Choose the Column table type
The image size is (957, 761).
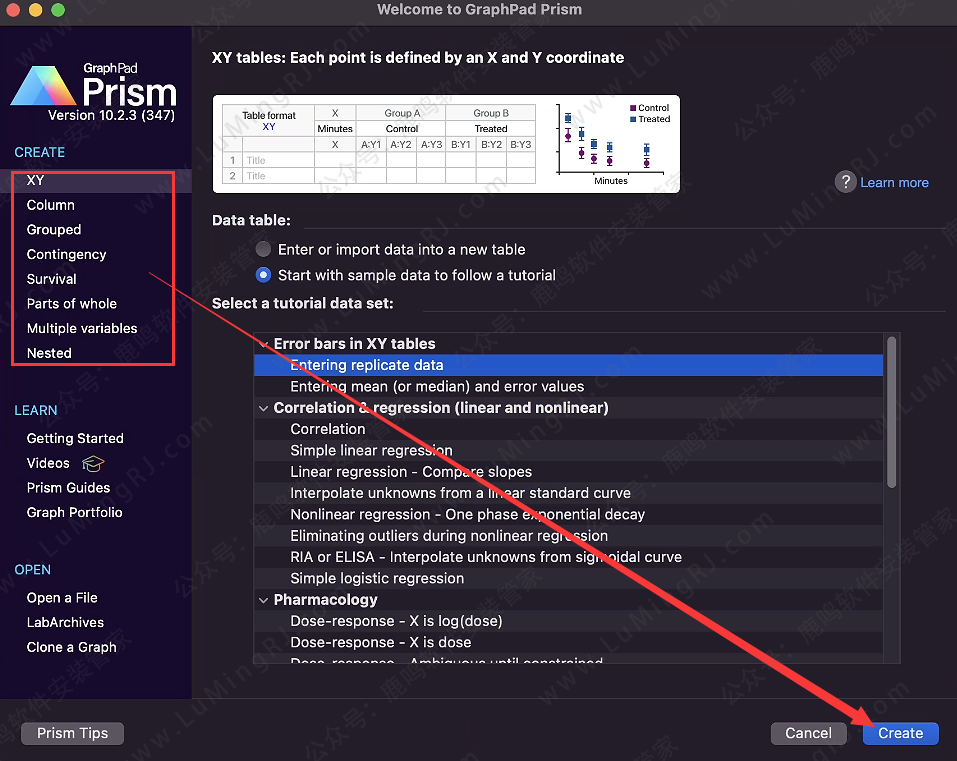[51, 205]
